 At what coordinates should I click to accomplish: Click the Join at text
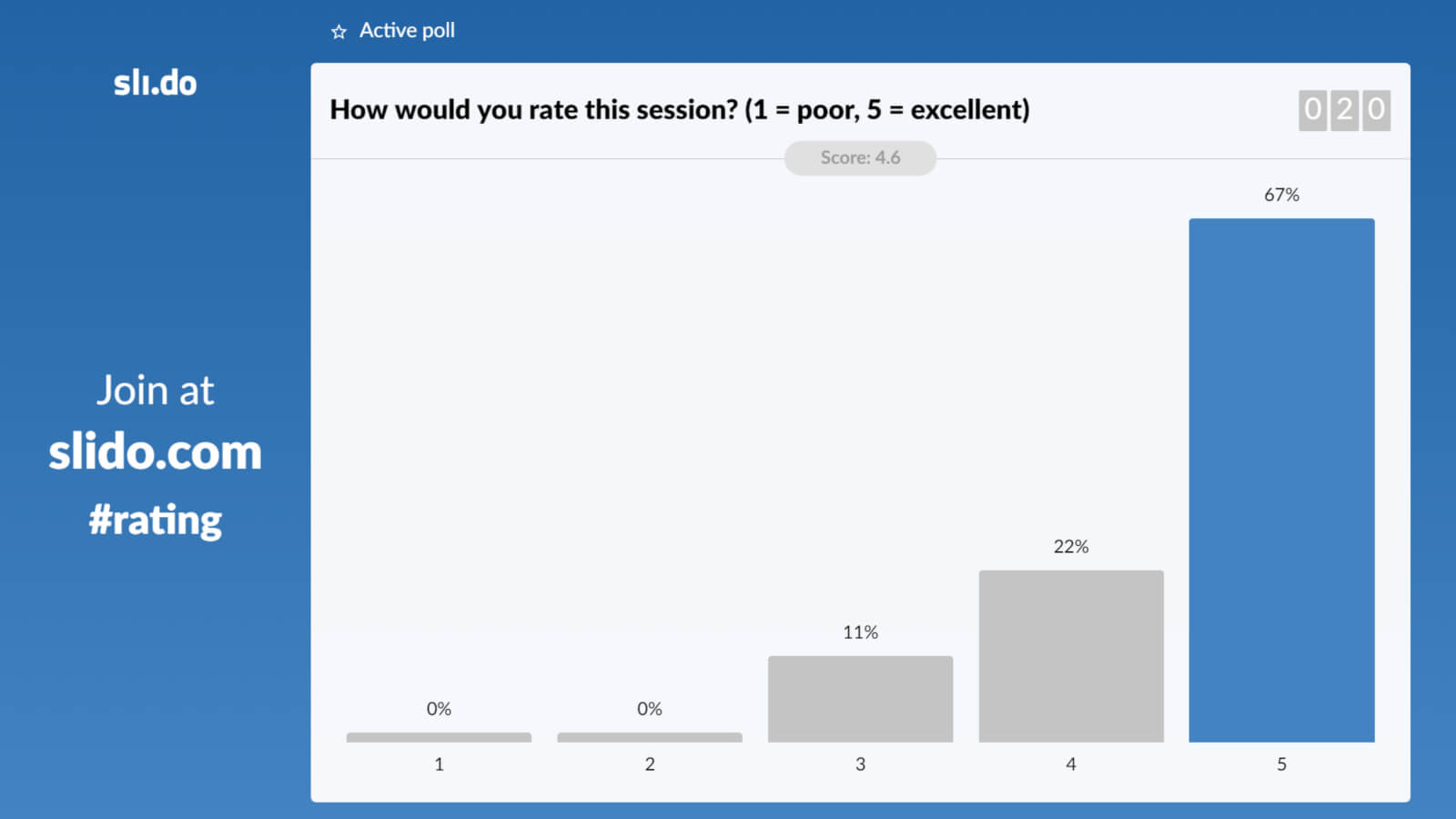tap(155, 390)
